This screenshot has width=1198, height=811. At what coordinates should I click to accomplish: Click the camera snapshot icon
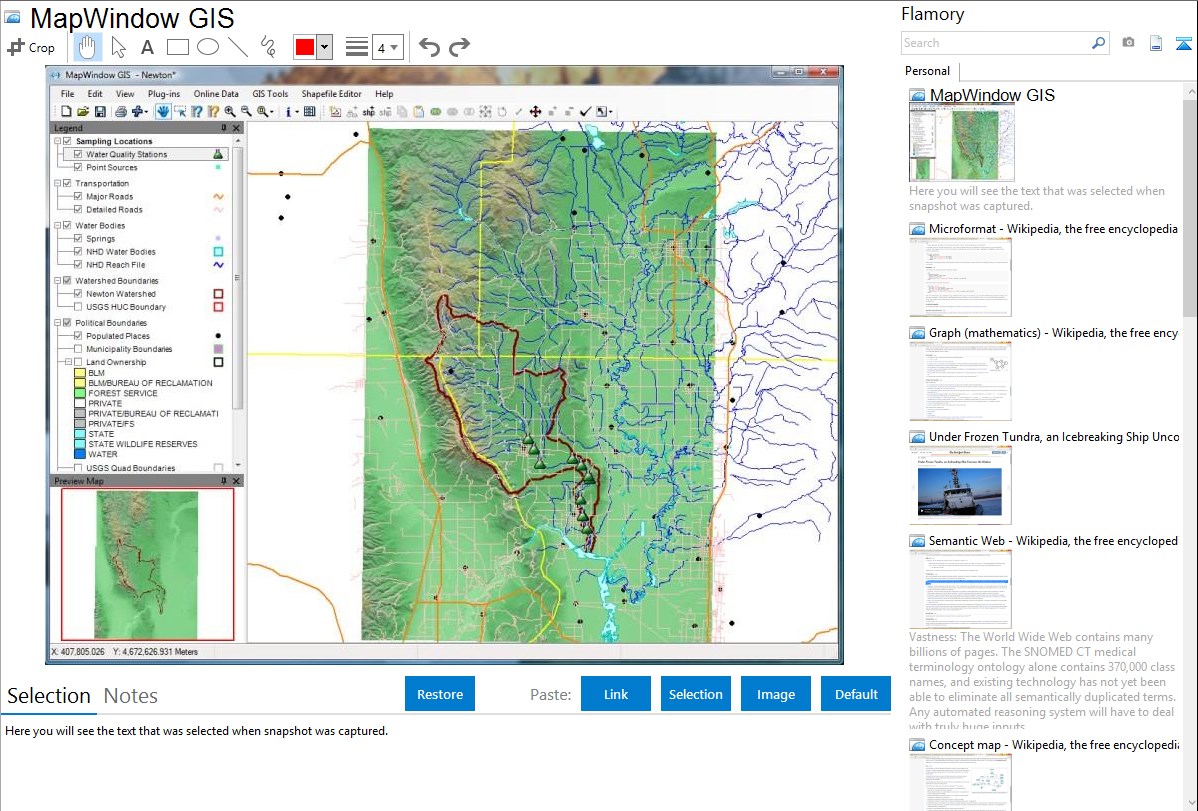tap(1128, 43)
